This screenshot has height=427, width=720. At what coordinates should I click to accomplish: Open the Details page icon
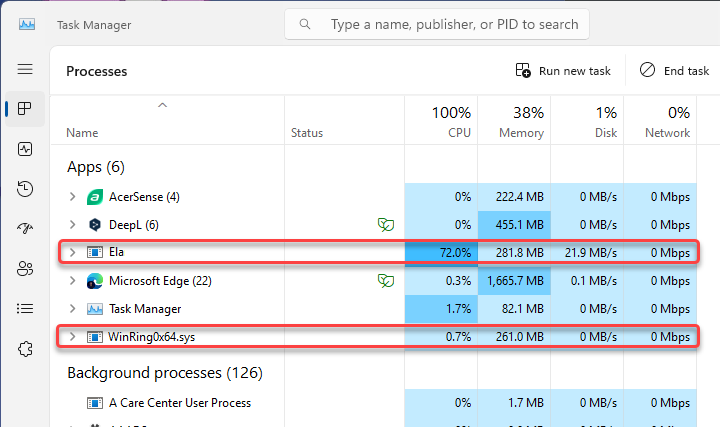25,309
